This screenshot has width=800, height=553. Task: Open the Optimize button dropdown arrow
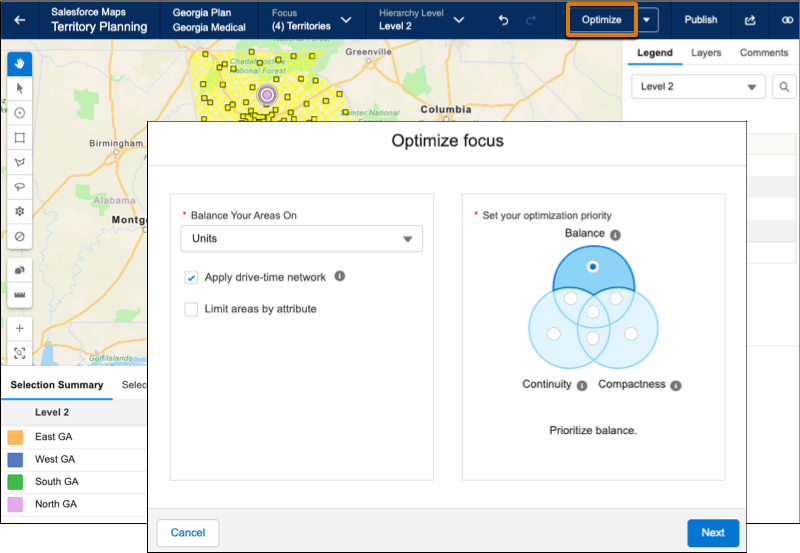coord(646,20)
